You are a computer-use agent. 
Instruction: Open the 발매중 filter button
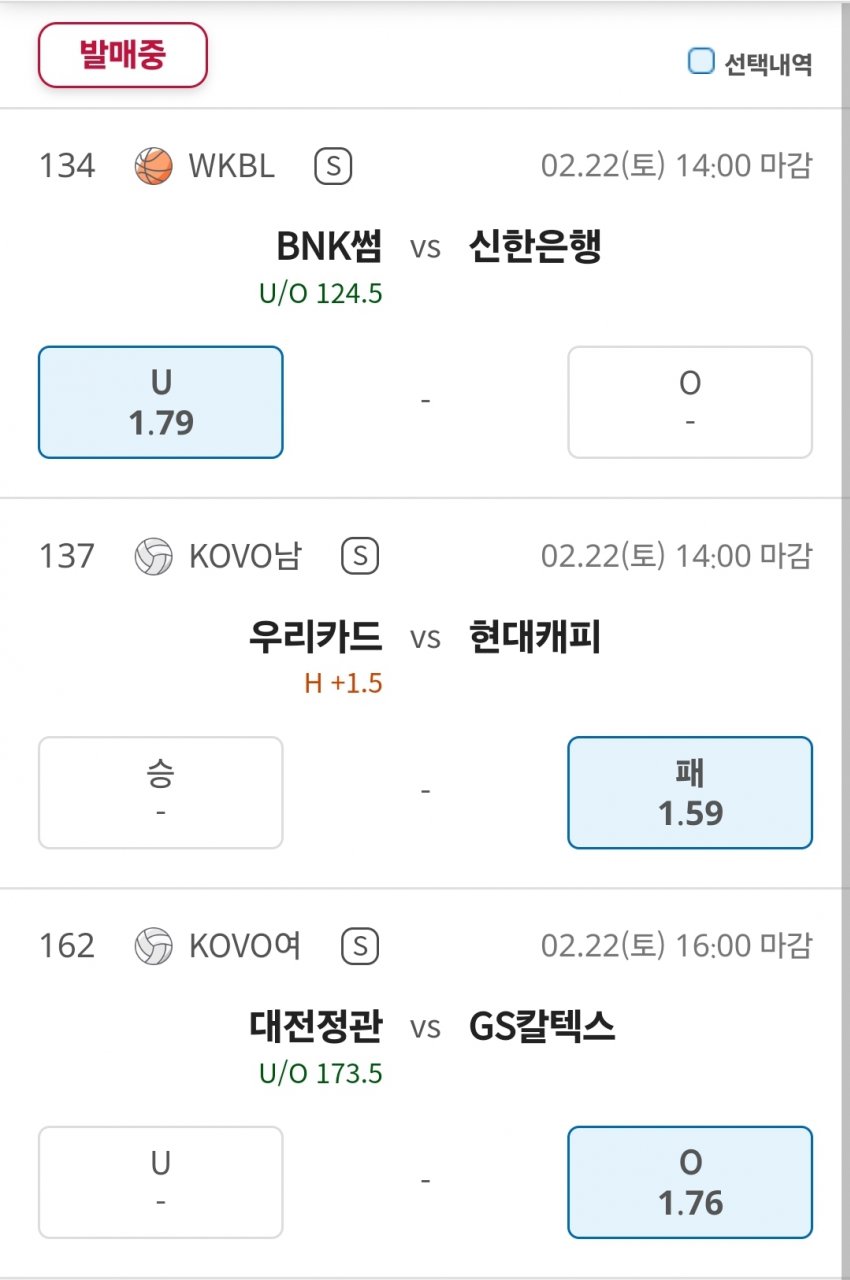122,55
